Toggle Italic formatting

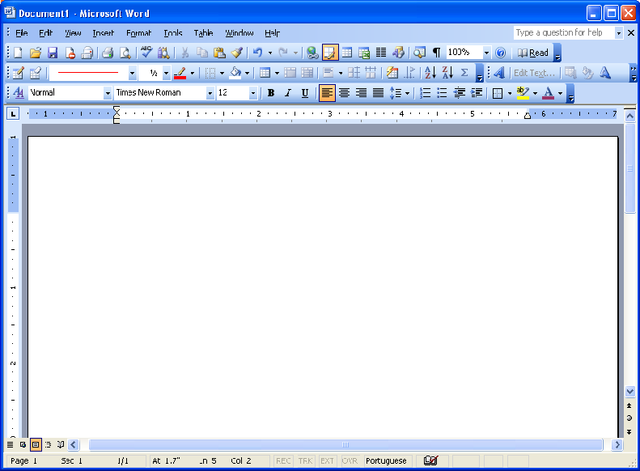288,93
